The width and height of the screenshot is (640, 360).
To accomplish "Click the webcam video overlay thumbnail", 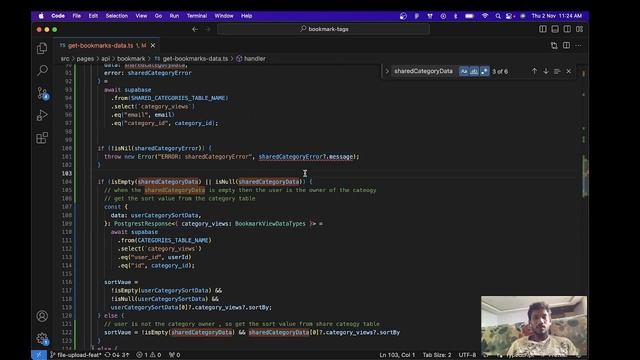I will tap(534, 326).
